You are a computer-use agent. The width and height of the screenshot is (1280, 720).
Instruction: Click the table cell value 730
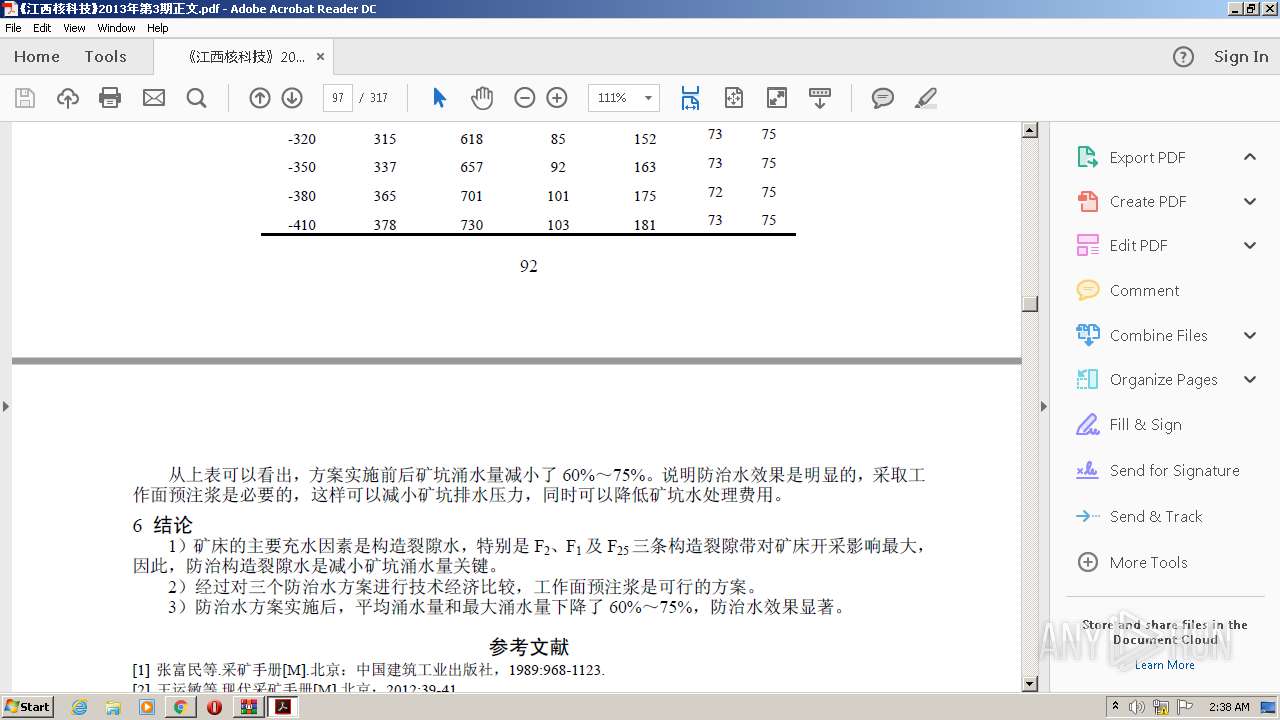(x=472, y=225)
